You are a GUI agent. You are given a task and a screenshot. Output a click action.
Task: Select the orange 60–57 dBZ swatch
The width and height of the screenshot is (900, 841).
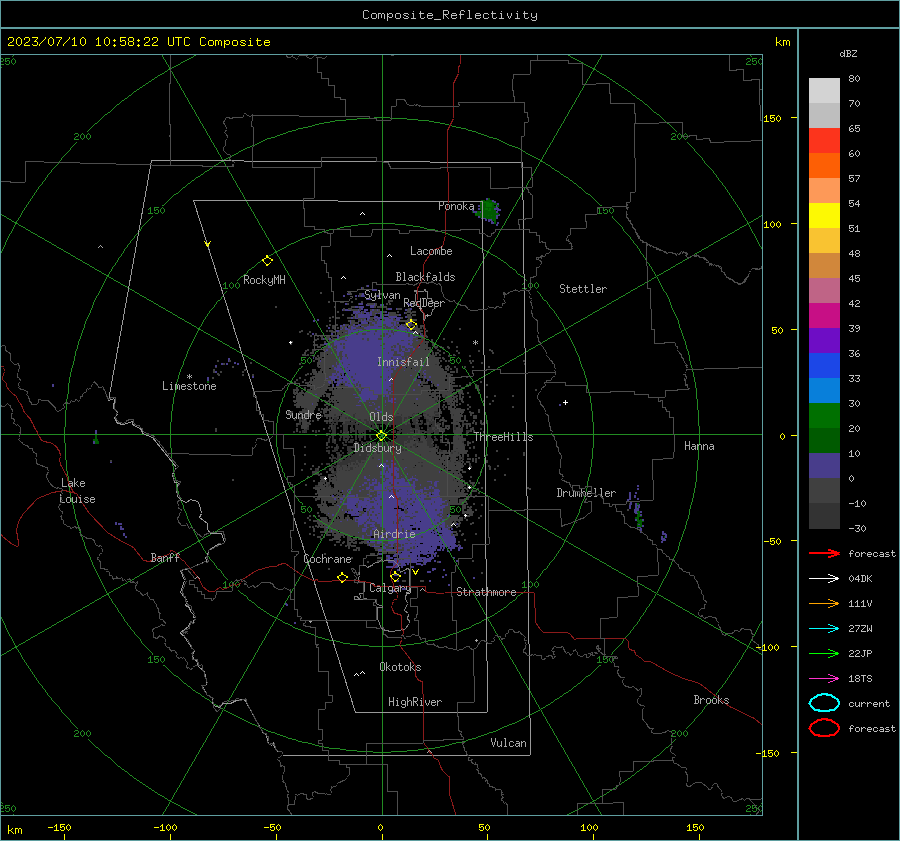(x=824, y=165)
